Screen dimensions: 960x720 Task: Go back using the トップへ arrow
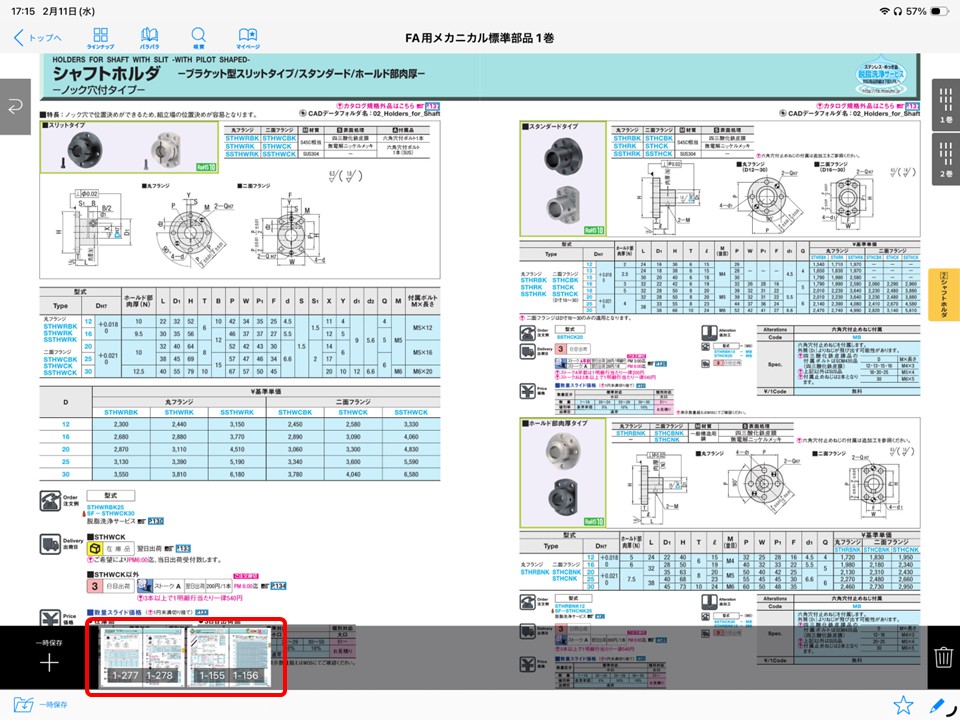[x=37, y=38]
